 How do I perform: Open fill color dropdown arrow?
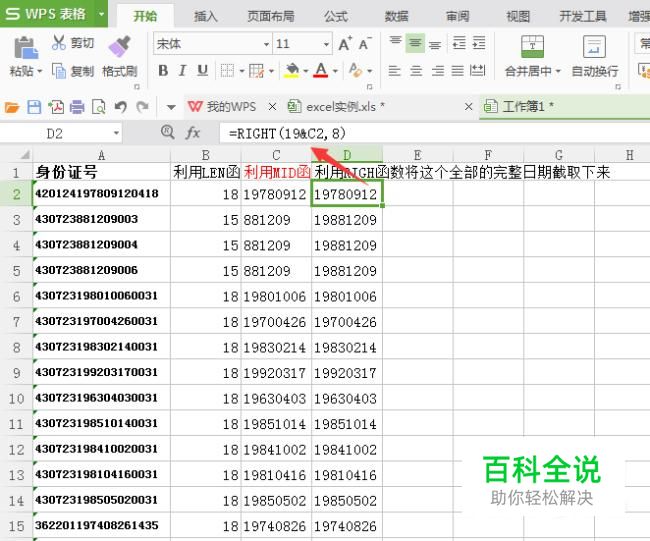pos(306,71)
